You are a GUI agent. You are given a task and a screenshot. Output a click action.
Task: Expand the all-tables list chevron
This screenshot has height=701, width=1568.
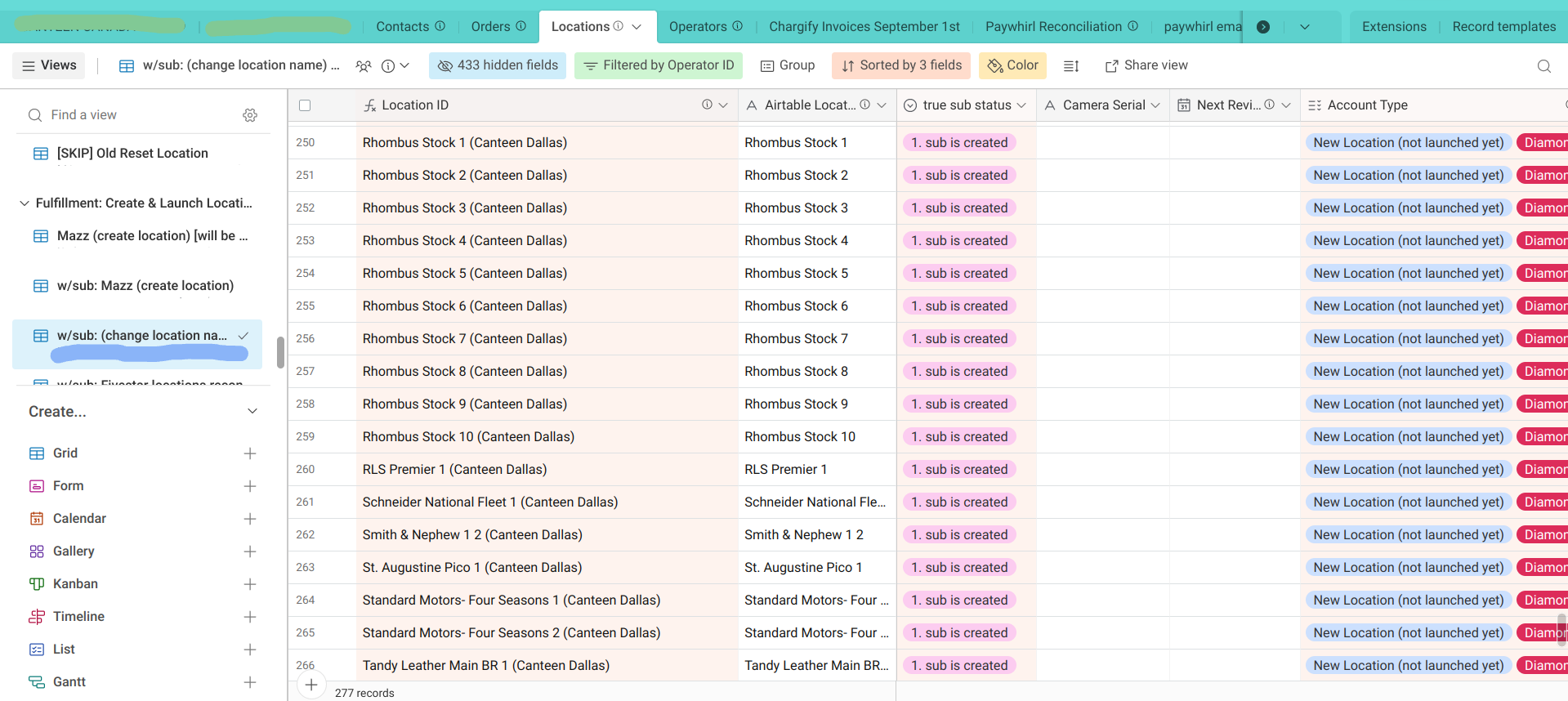tap(1305, 27)
